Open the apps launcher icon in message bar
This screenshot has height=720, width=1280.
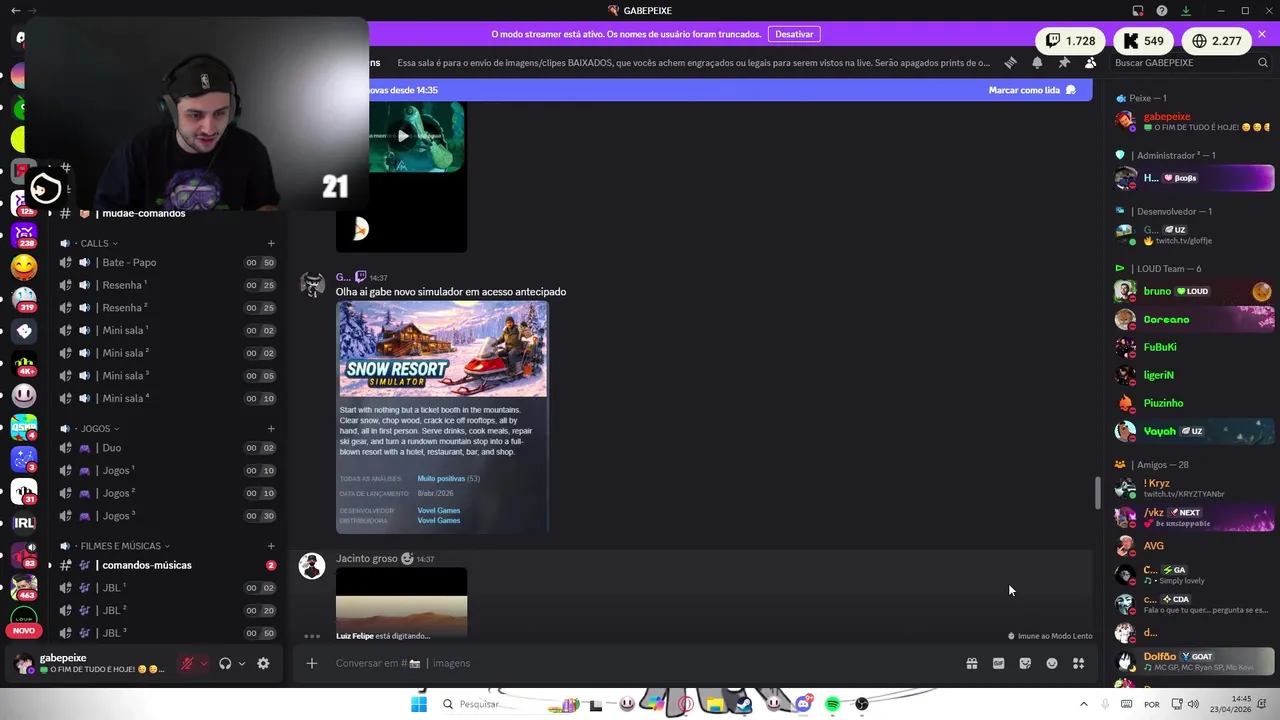click(x=1078, y=663)
